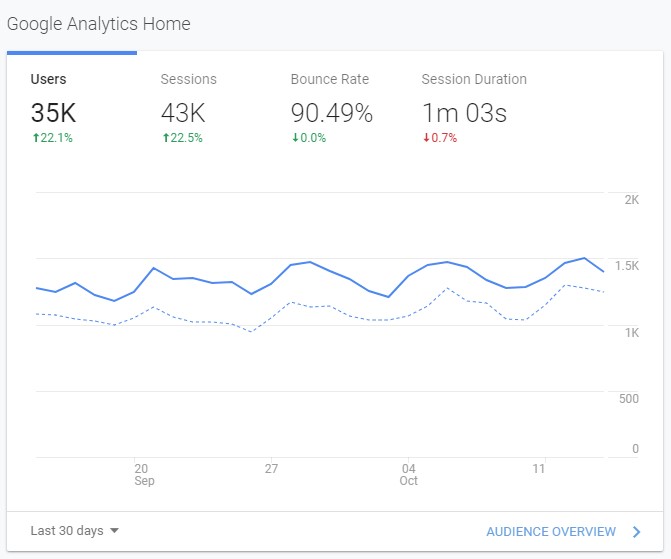The width and height of the screenshot is (671, 559).
Task: Click the 1m 03s duration value
Action: click(x=464, y=113)
